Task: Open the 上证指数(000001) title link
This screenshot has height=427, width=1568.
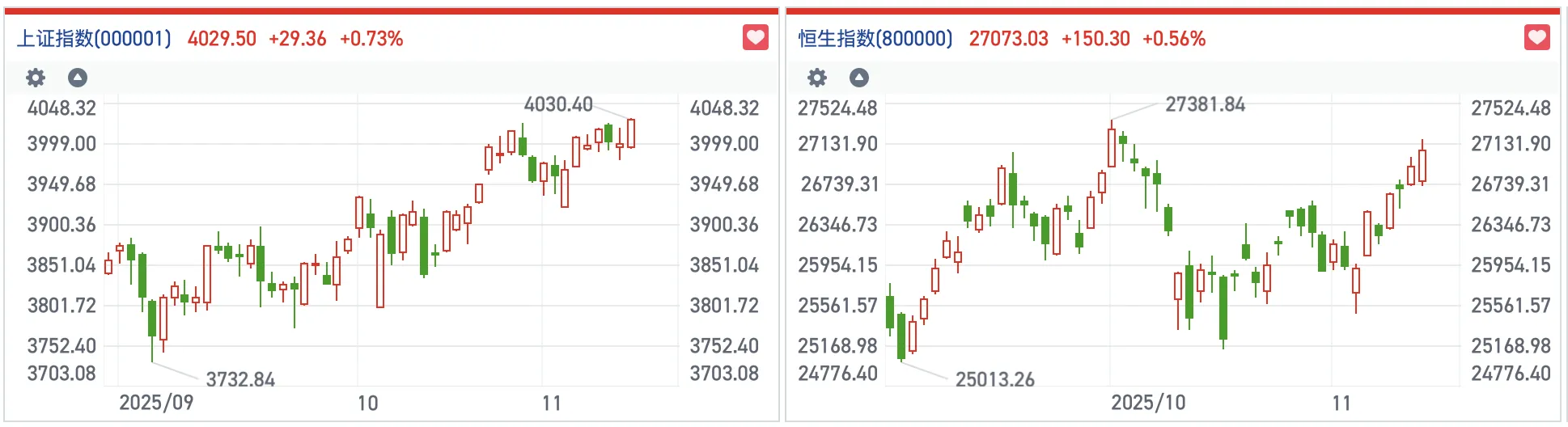Action: (94, 39)
